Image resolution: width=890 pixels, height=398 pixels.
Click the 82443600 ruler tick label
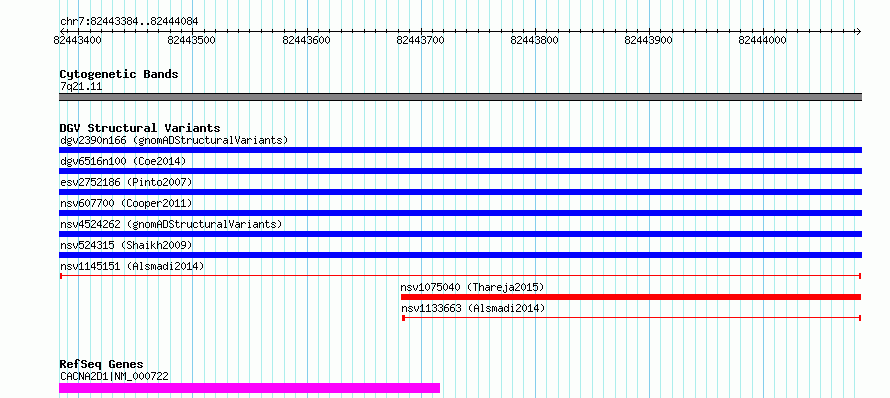tap(307, 40)
